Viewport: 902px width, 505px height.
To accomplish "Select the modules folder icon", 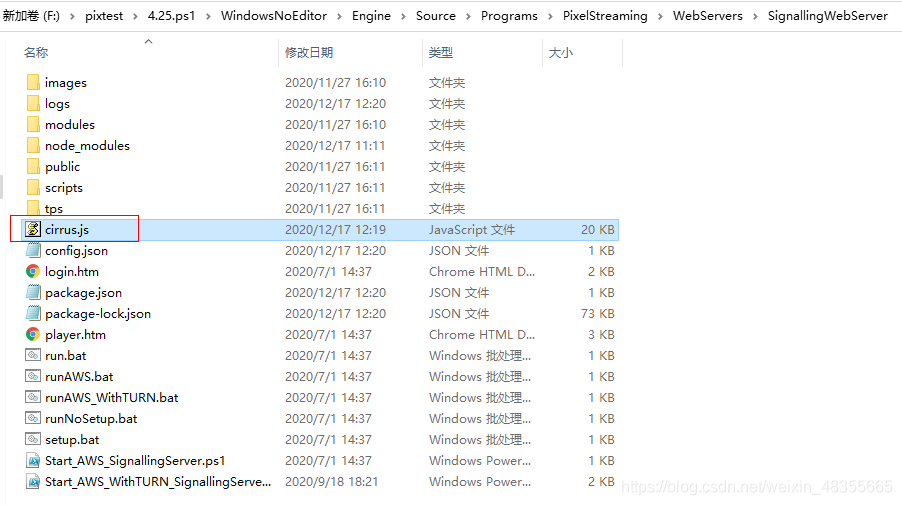I will coord(33,124).
